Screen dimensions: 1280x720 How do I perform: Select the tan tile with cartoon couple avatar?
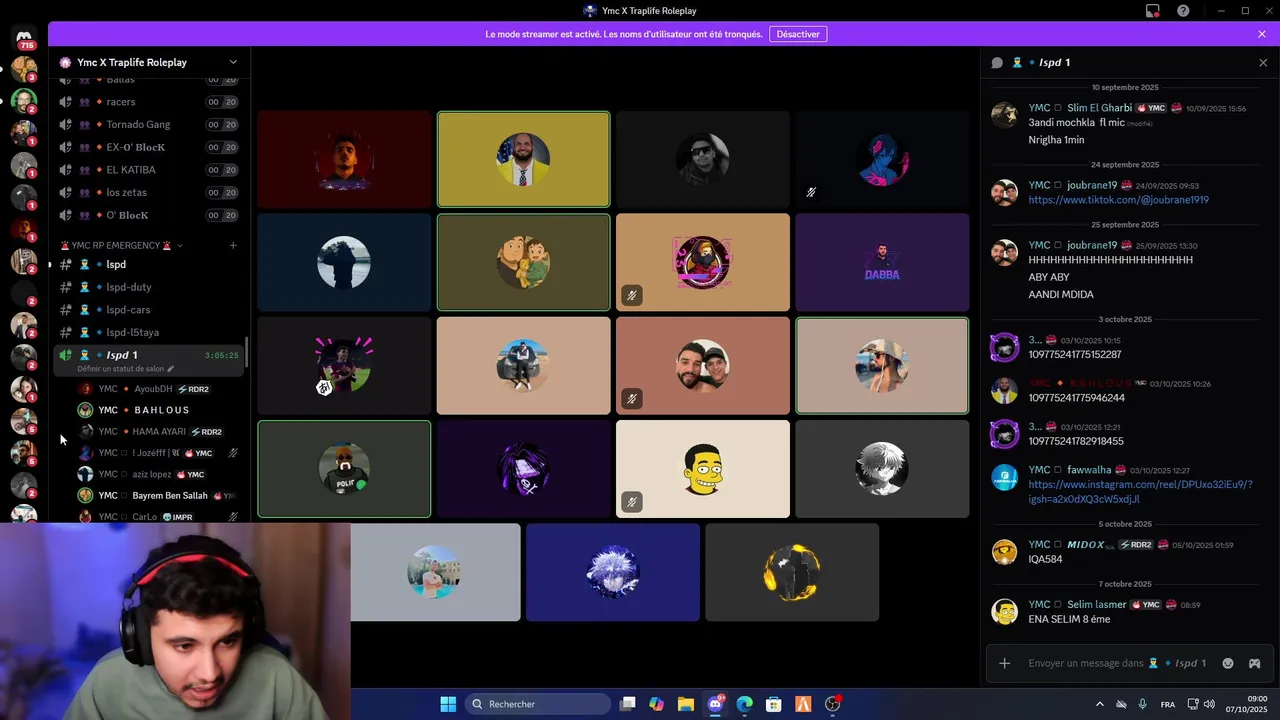coord(523,262)
